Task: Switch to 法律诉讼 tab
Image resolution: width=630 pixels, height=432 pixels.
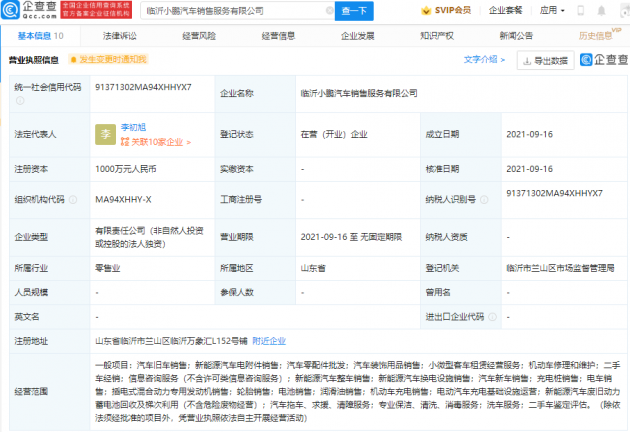Action: 119,36
